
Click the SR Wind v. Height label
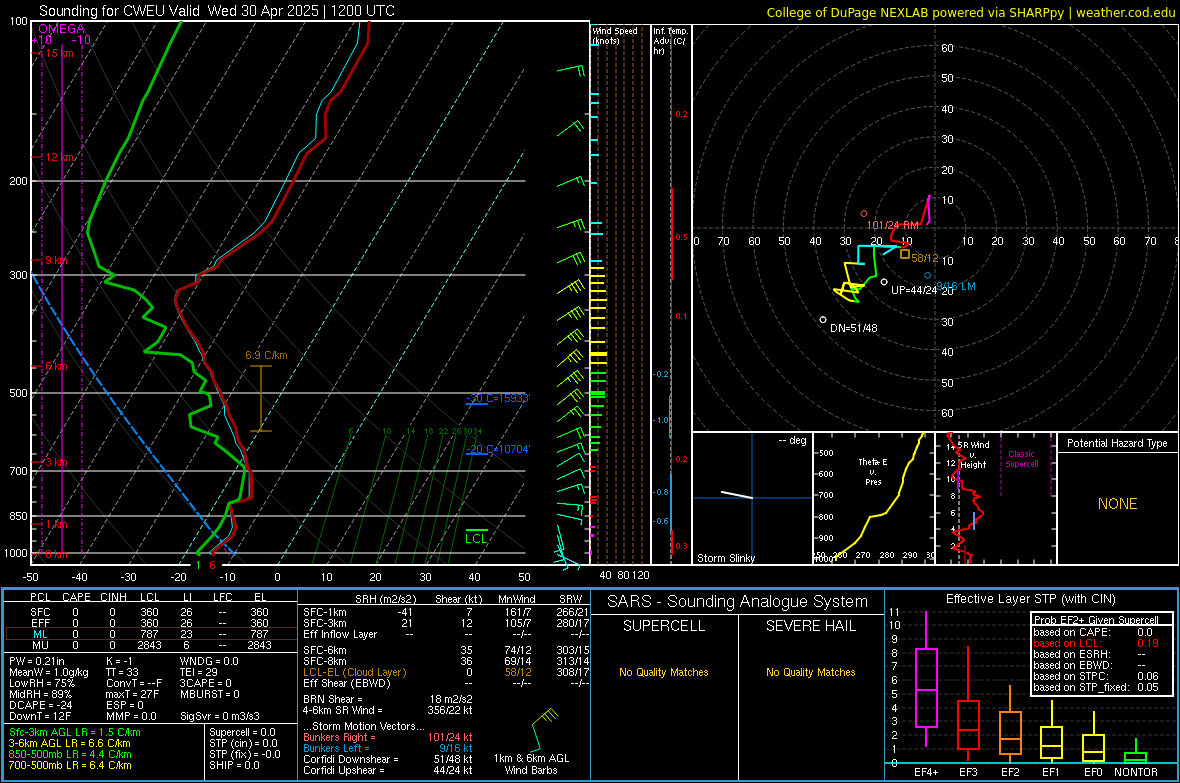click(973, 455)
